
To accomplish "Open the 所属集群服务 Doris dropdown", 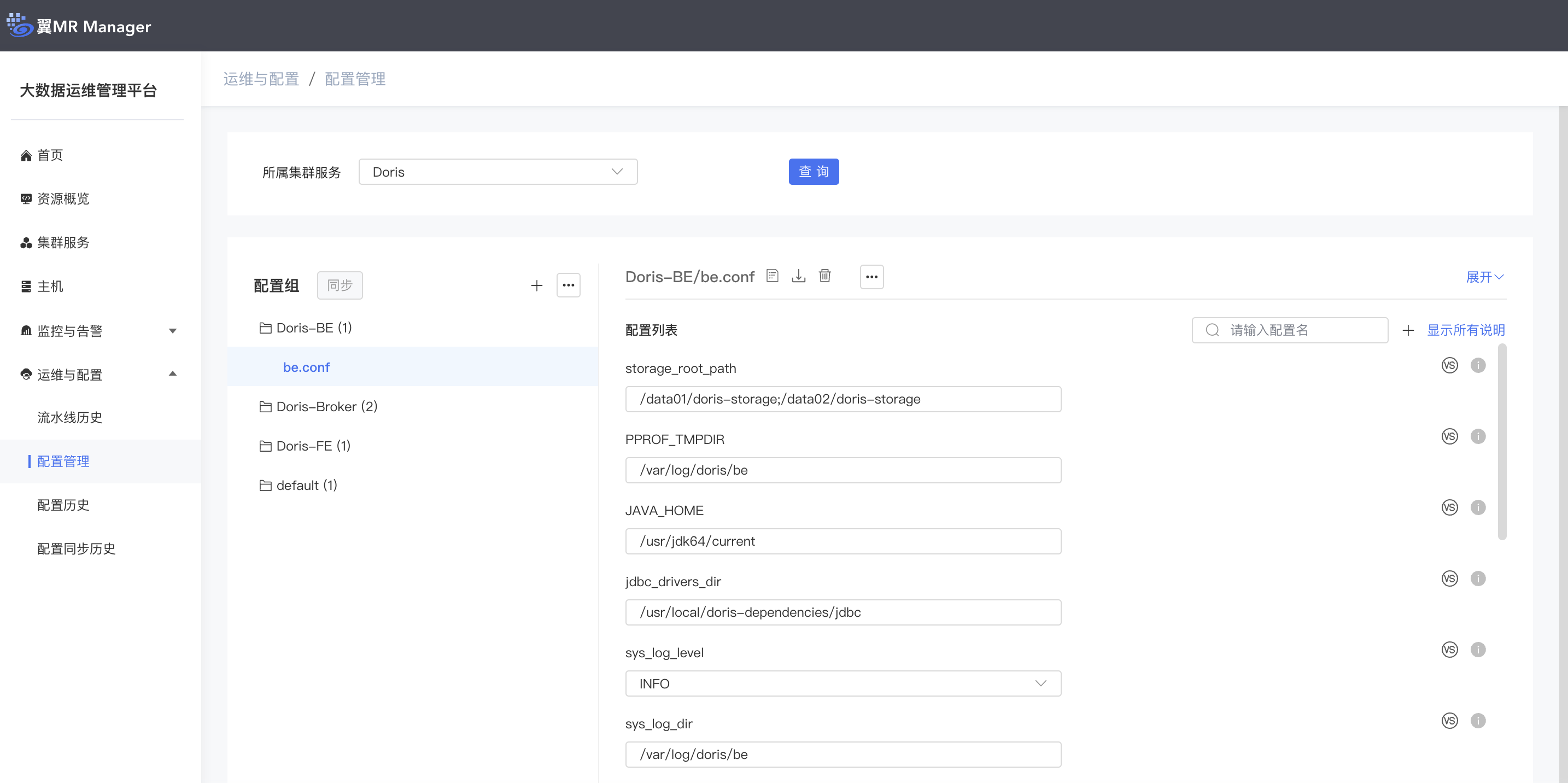I will click(x=498, y=172).
